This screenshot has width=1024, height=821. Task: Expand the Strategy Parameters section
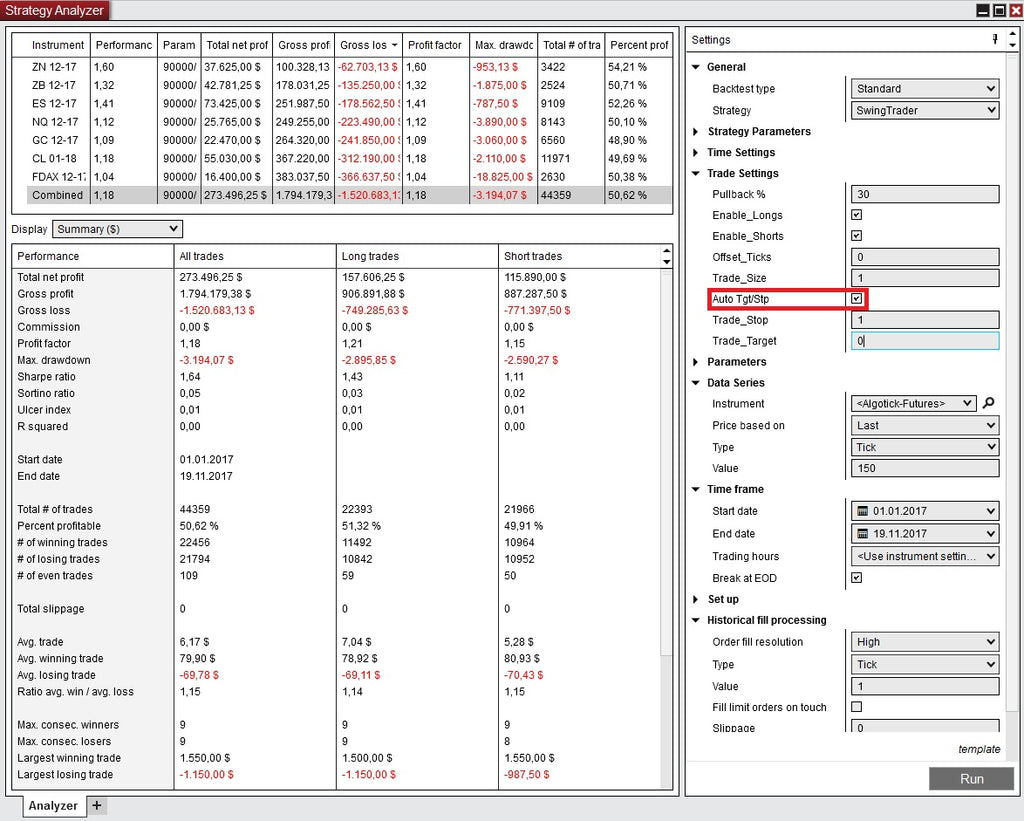coord(697,132)
